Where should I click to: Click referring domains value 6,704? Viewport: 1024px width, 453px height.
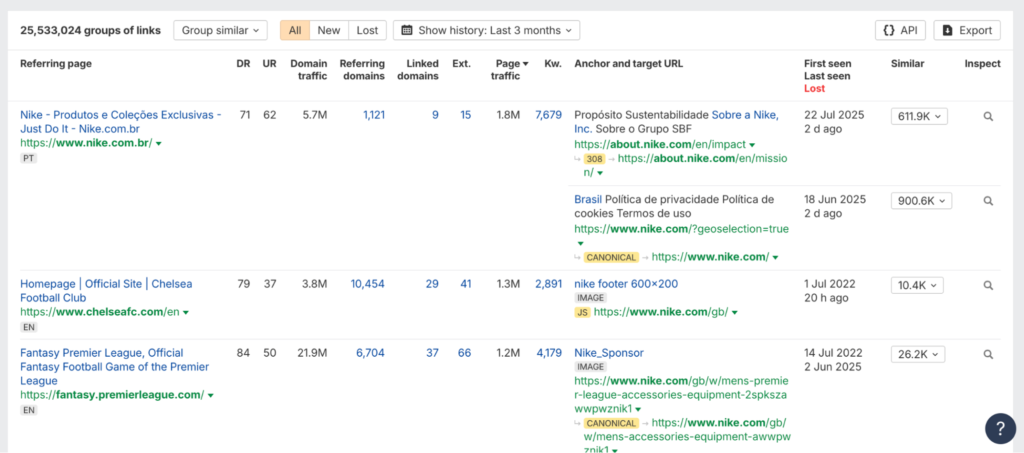370,353
